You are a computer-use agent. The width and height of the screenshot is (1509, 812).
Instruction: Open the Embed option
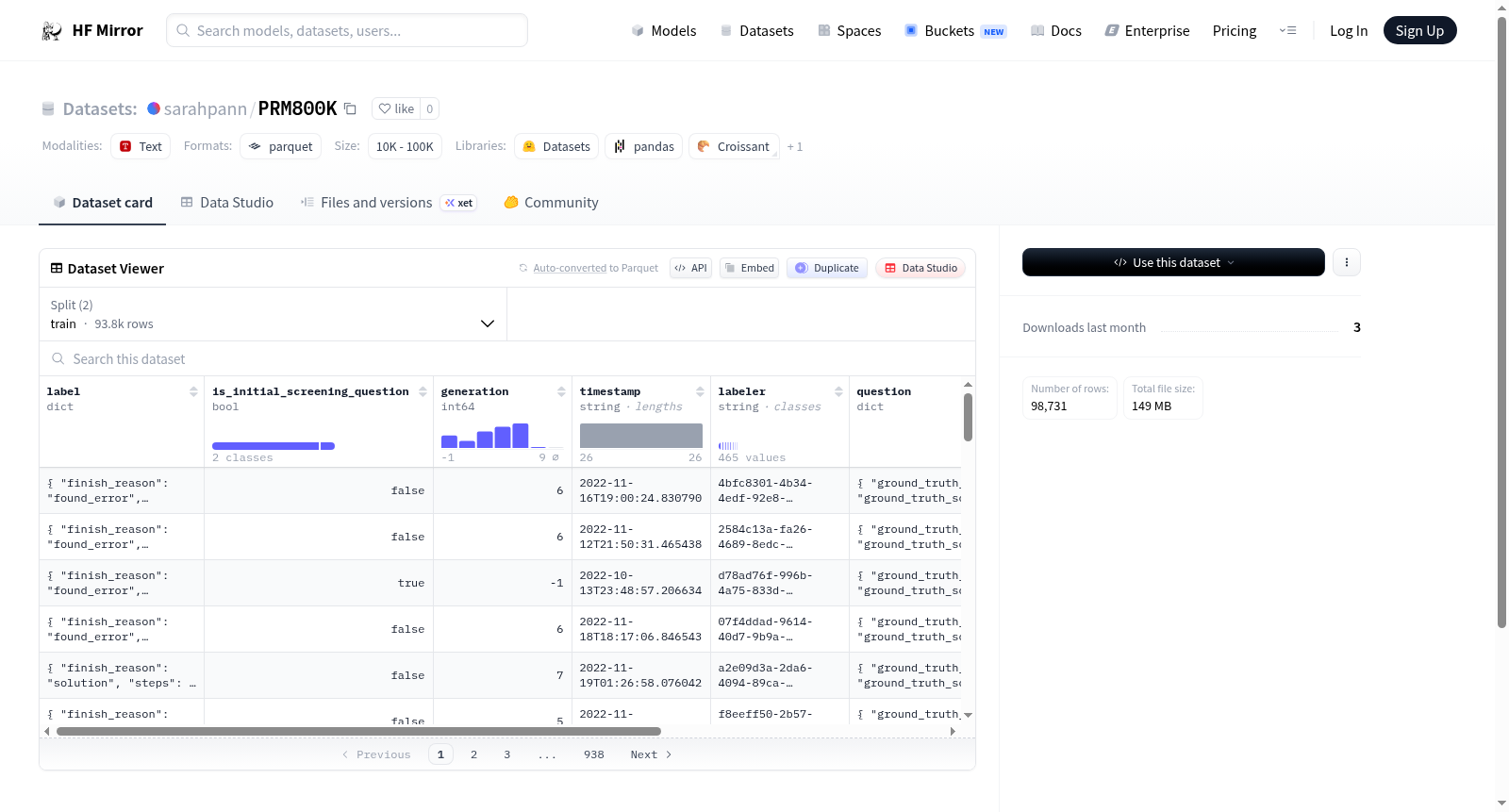pos(749,268)
